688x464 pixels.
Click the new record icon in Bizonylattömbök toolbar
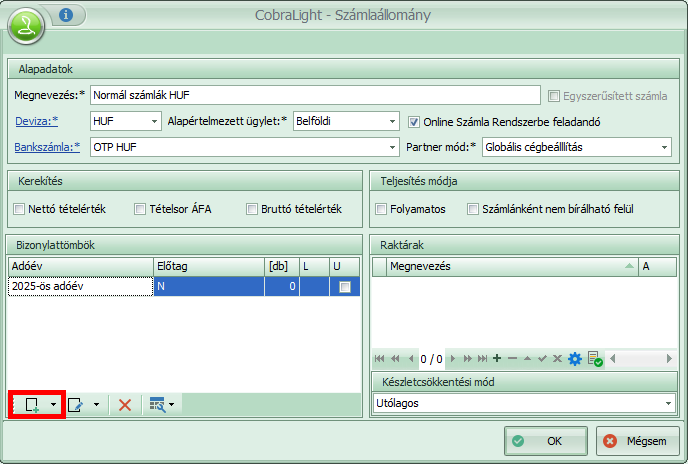(x=32, y=405)
